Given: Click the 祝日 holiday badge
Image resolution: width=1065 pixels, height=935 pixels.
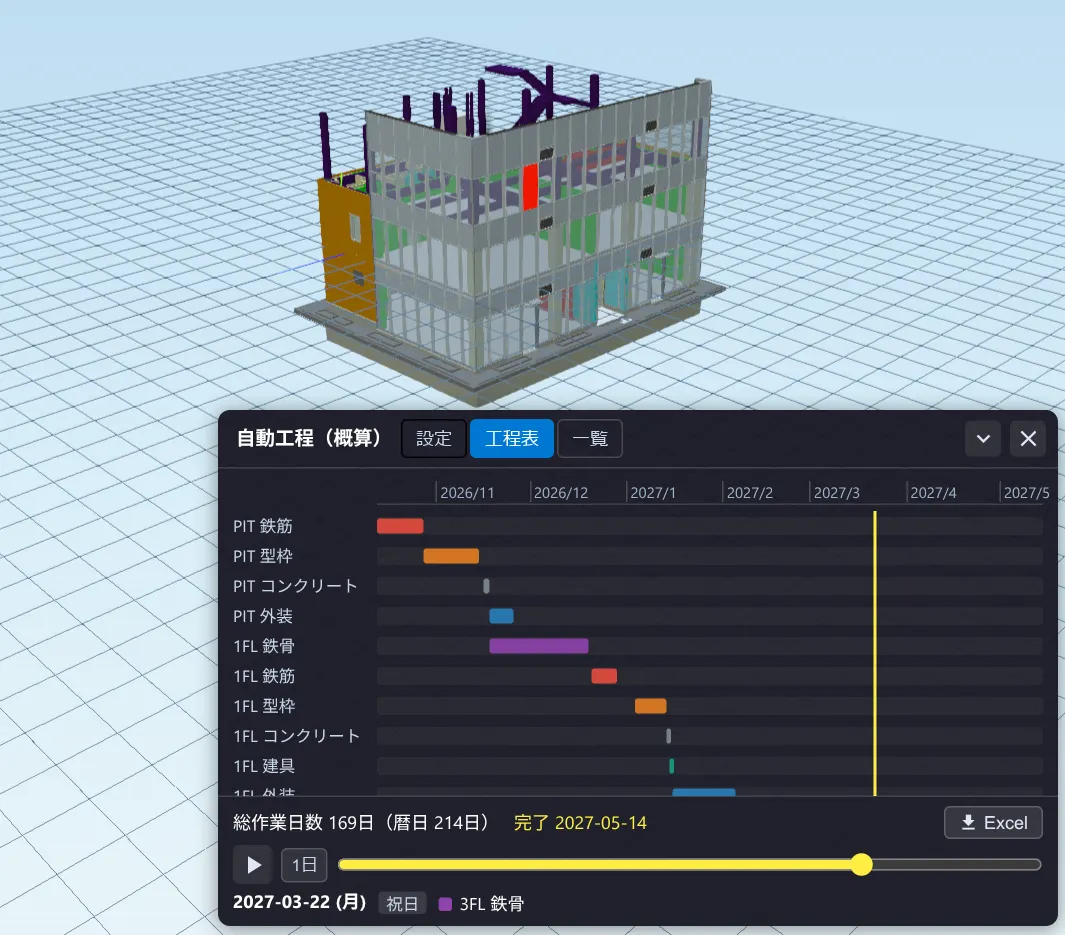Looking at the screenshot, I should pos(402,904).
